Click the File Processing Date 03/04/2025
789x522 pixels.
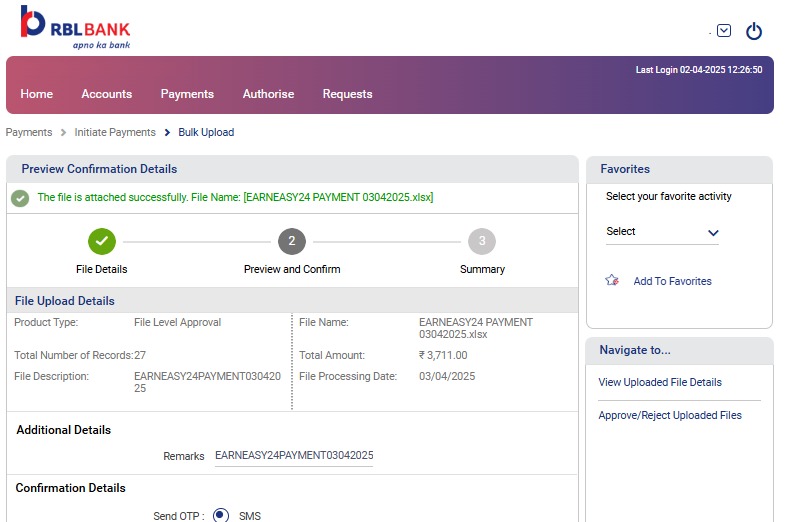point(447,377)
